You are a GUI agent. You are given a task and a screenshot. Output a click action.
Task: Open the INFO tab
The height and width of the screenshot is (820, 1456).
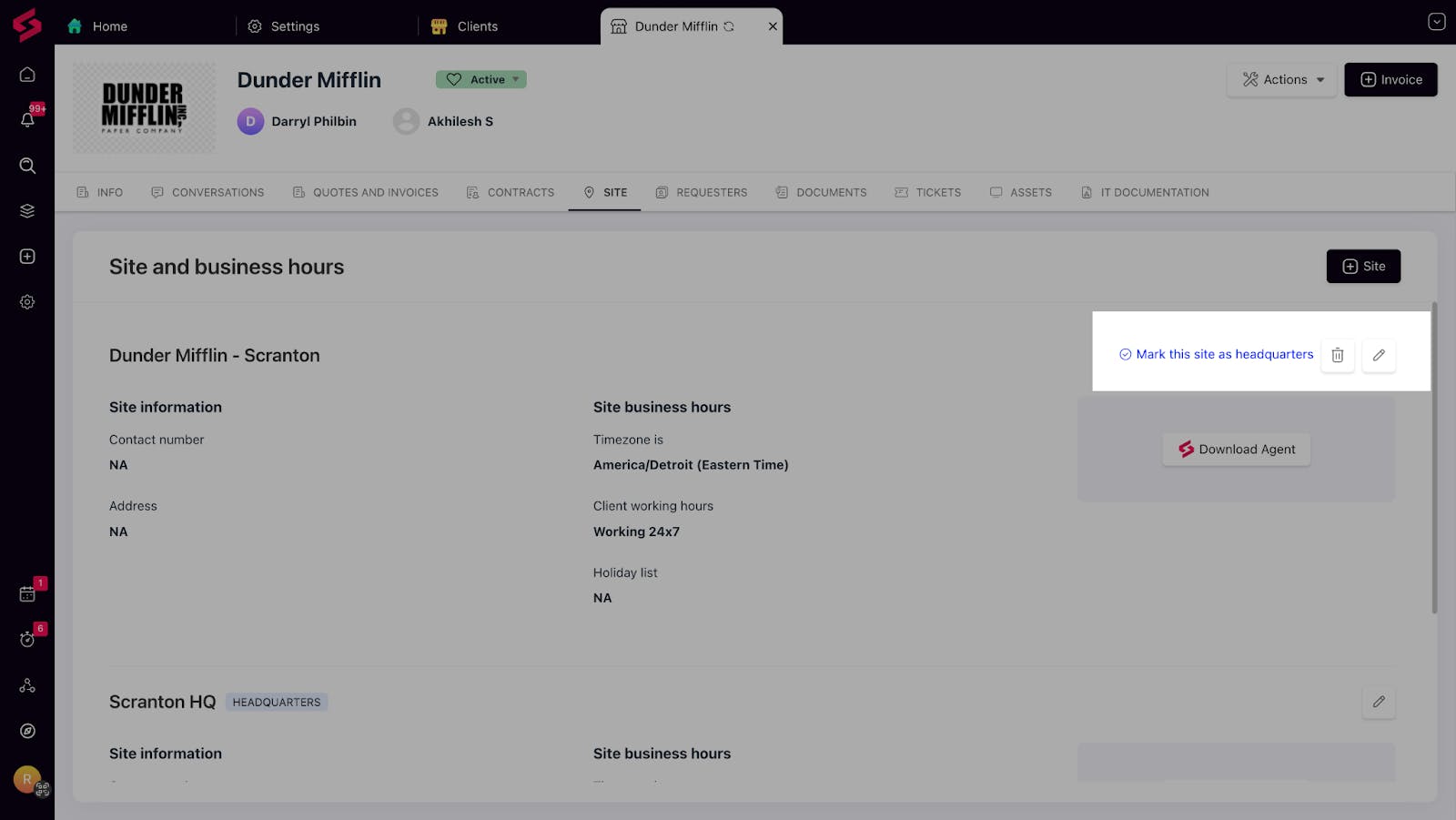[100, 192]
